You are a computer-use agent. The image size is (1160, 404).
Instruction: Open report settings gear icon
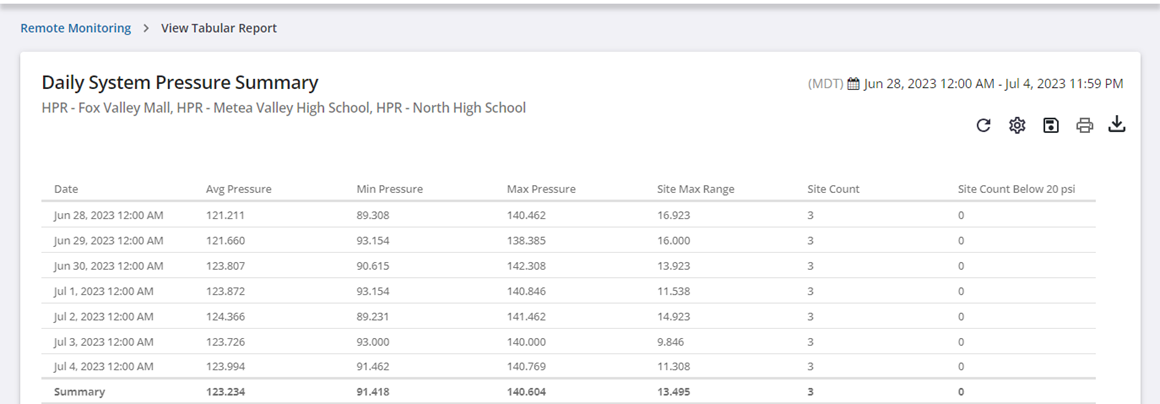pos(1017,125)
